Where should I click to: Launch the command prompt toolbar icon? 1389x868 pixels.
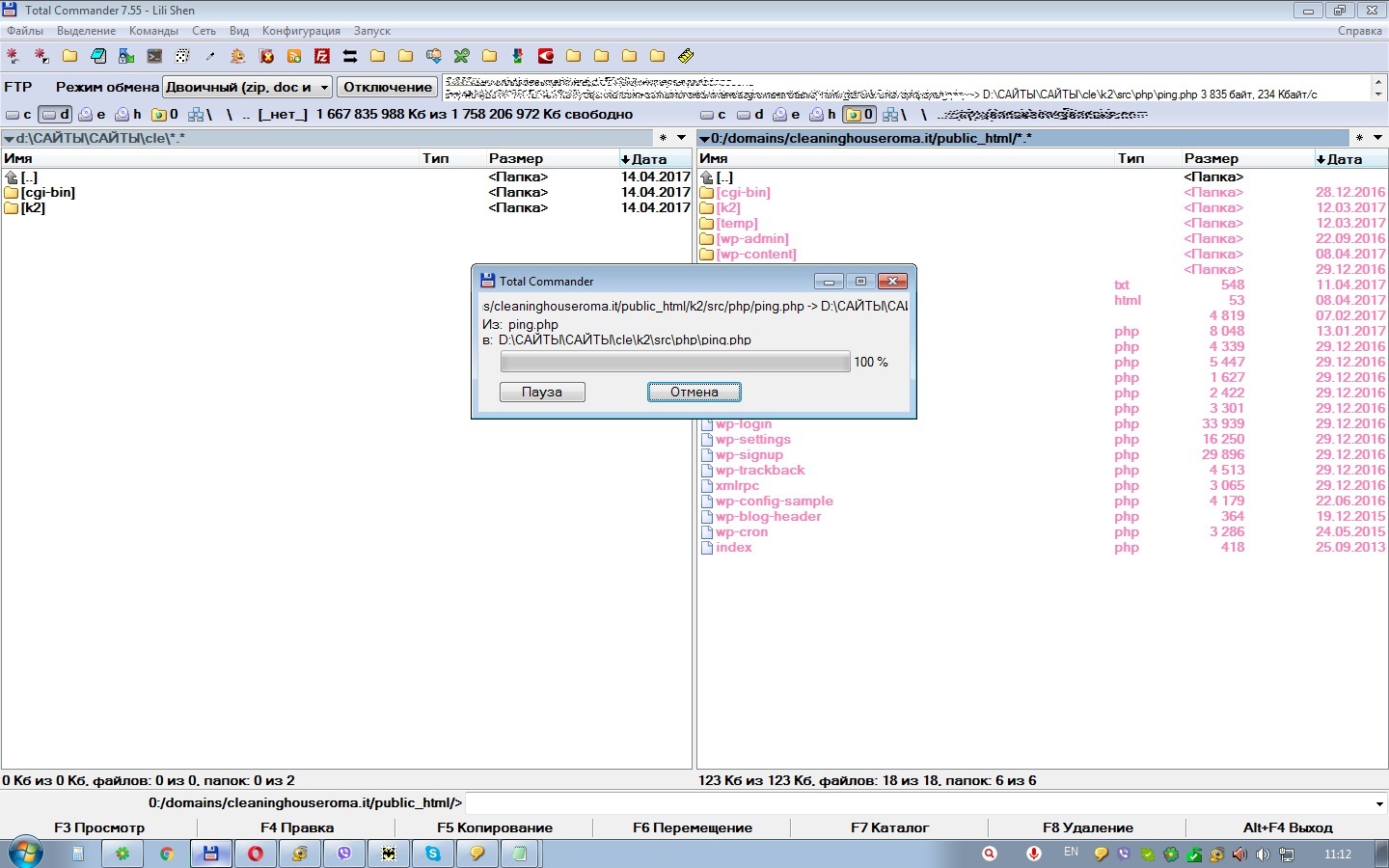pyautogui.click(x=154, y=56)
